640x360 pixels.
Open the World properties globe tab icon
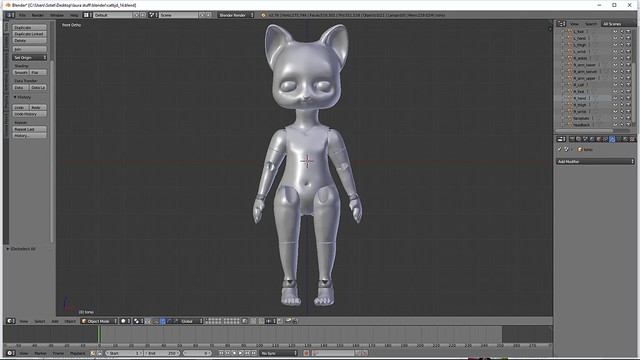pos(592,139)
